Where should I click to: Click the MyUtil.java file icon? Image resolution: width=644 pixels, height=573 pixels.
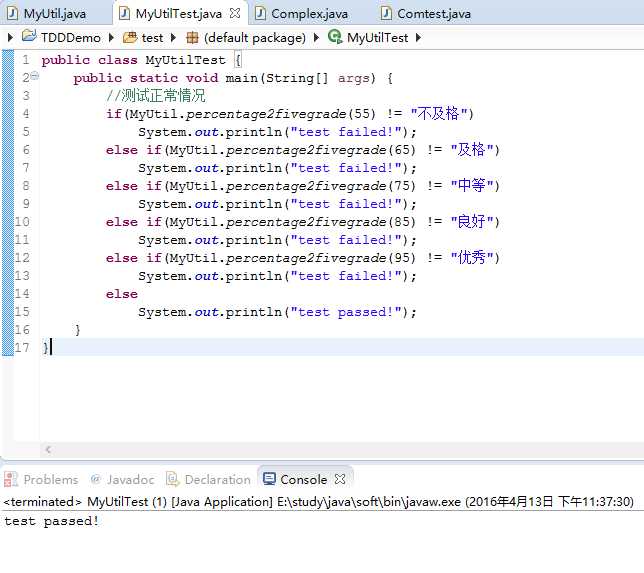[x=13, y=13]
